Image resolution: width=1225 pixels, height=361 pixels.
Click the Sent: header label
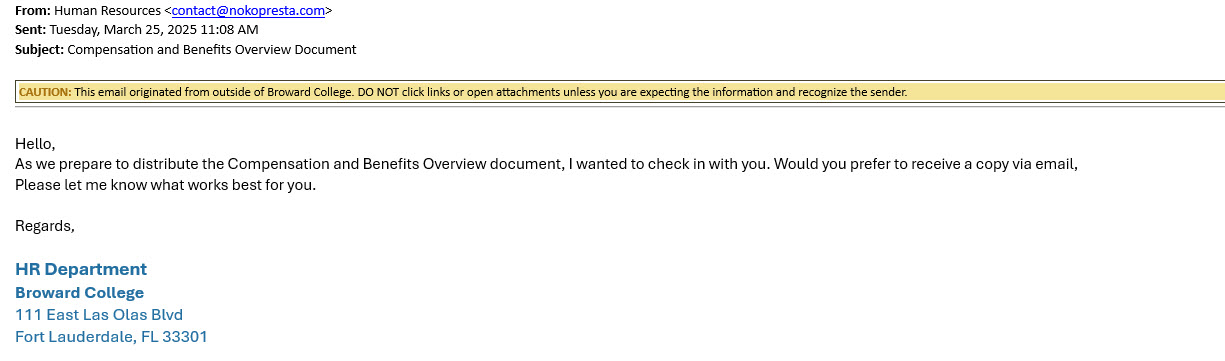pyautogui.click(x=30, y=30)
